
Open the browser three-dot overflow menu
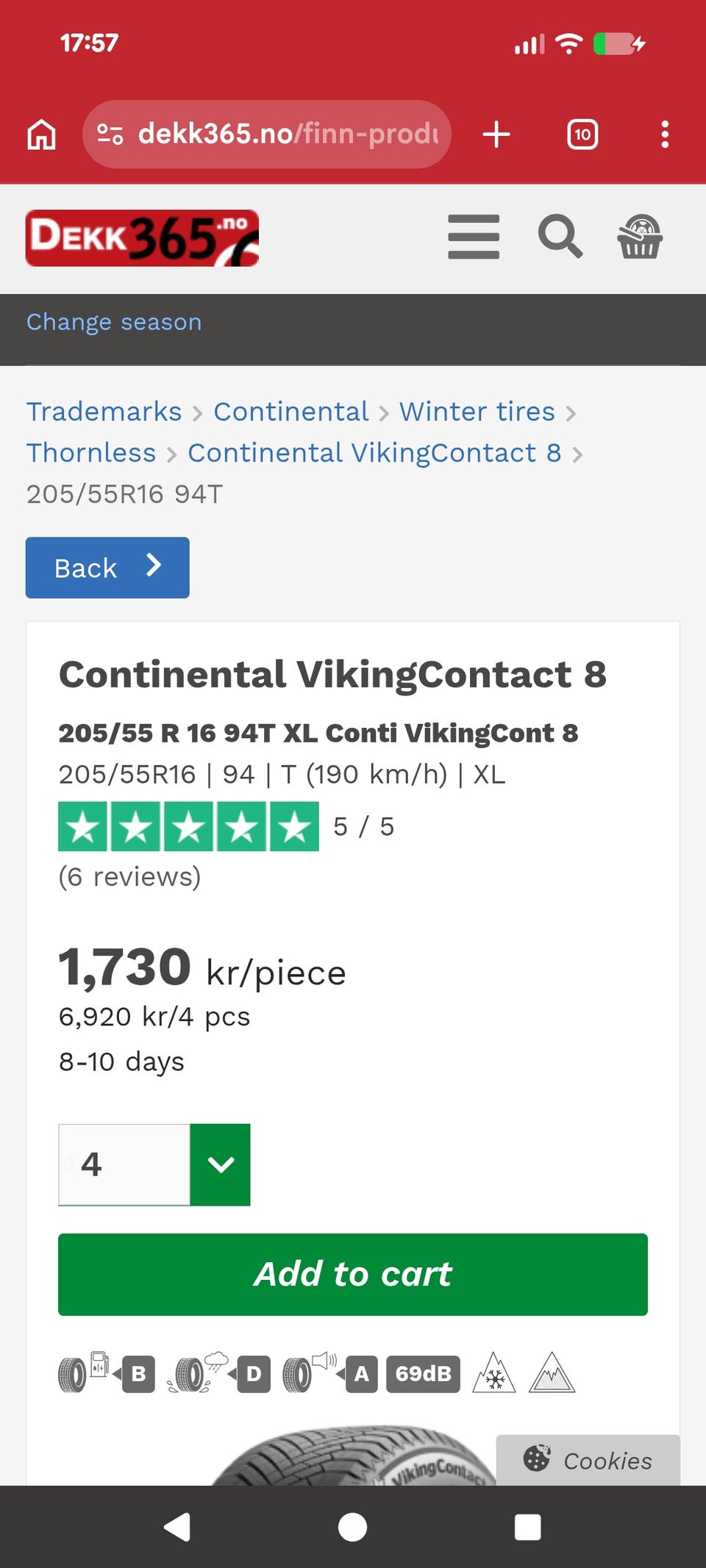(x=665, y=135)
